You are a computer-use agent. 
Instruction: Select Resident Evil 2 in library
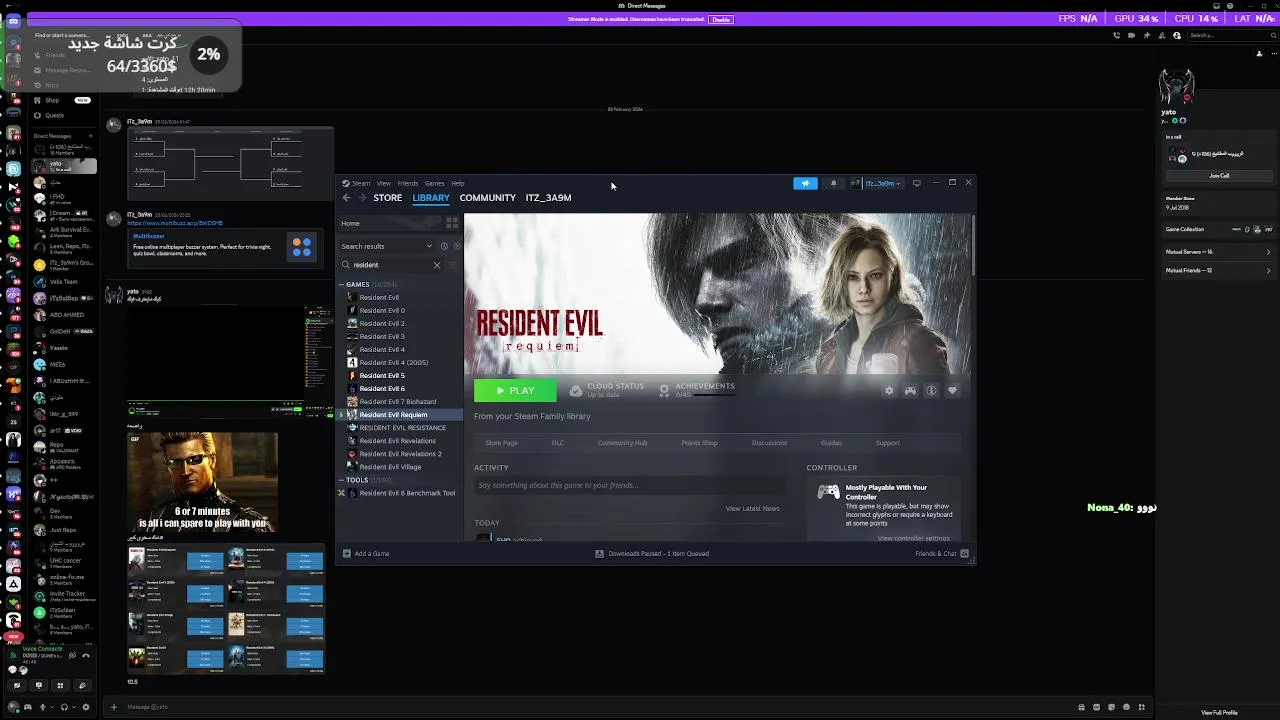click(382, 323)
